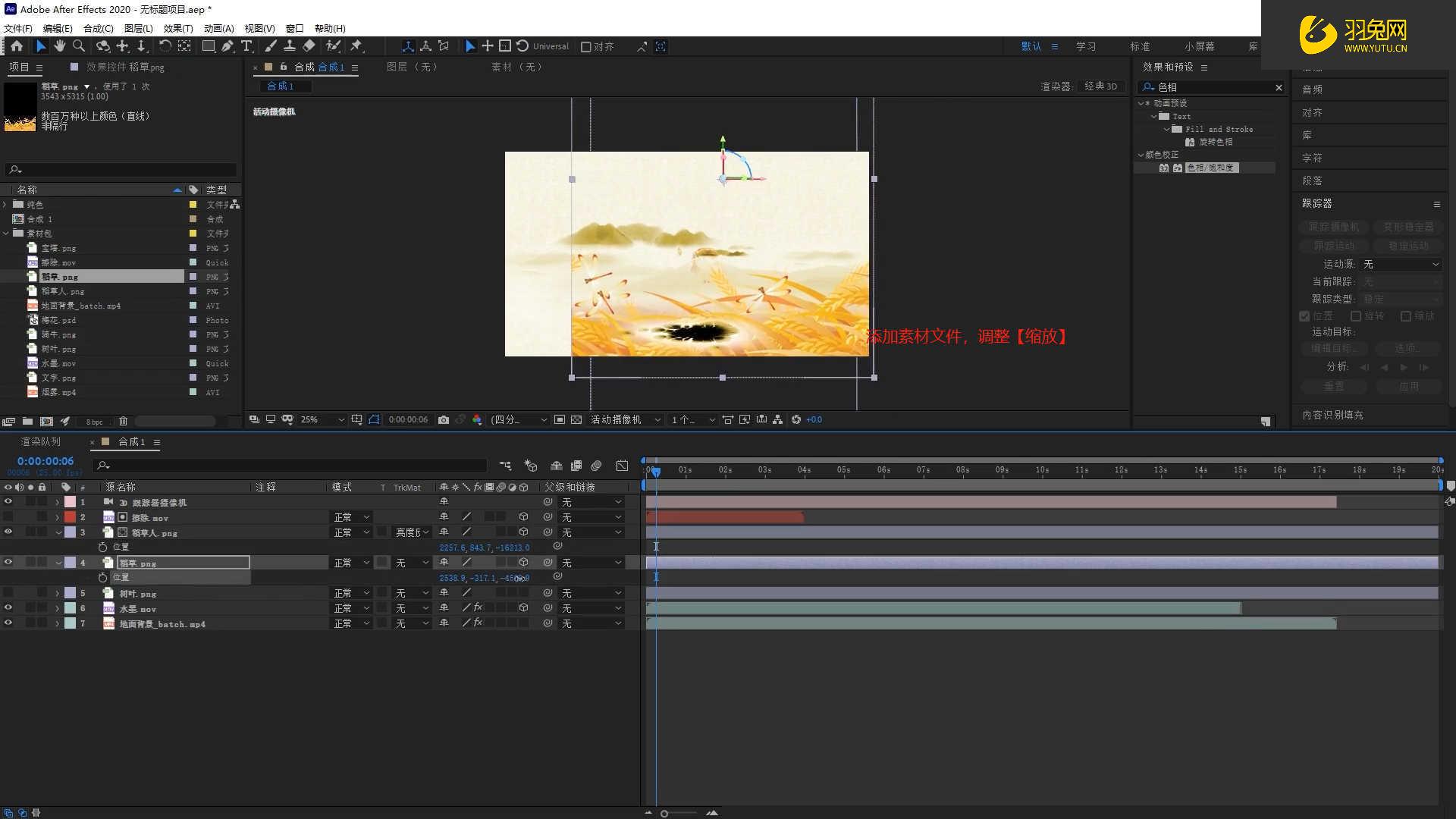Open the 内容识别填充 panel
The height and width of the screenshot is (819, 1456).
coord(1332,415)
